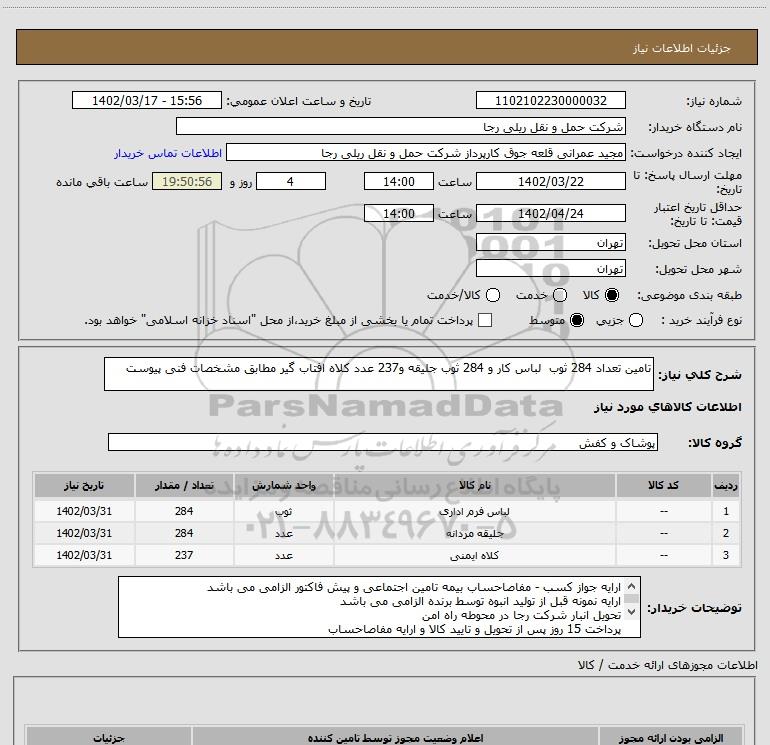Click the delivery city field تهران
The height and width of the screenshot is (745, 770).
[550, 269]
